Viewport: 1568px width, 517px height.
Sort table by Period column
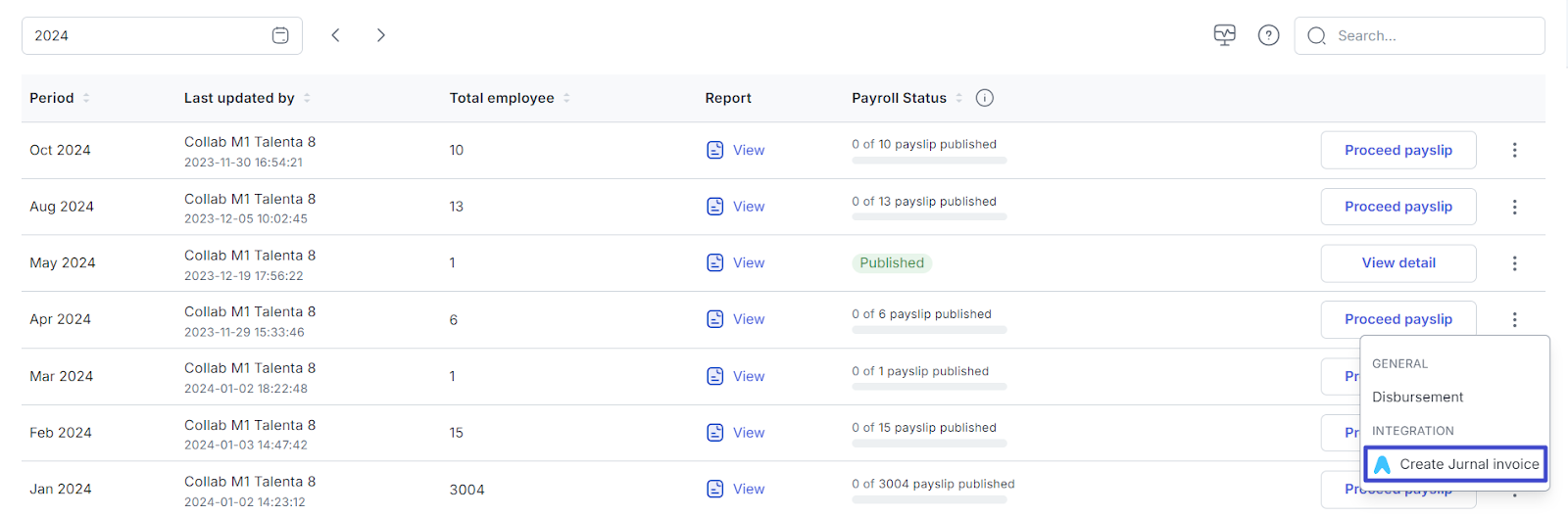(x=86, y=98)
